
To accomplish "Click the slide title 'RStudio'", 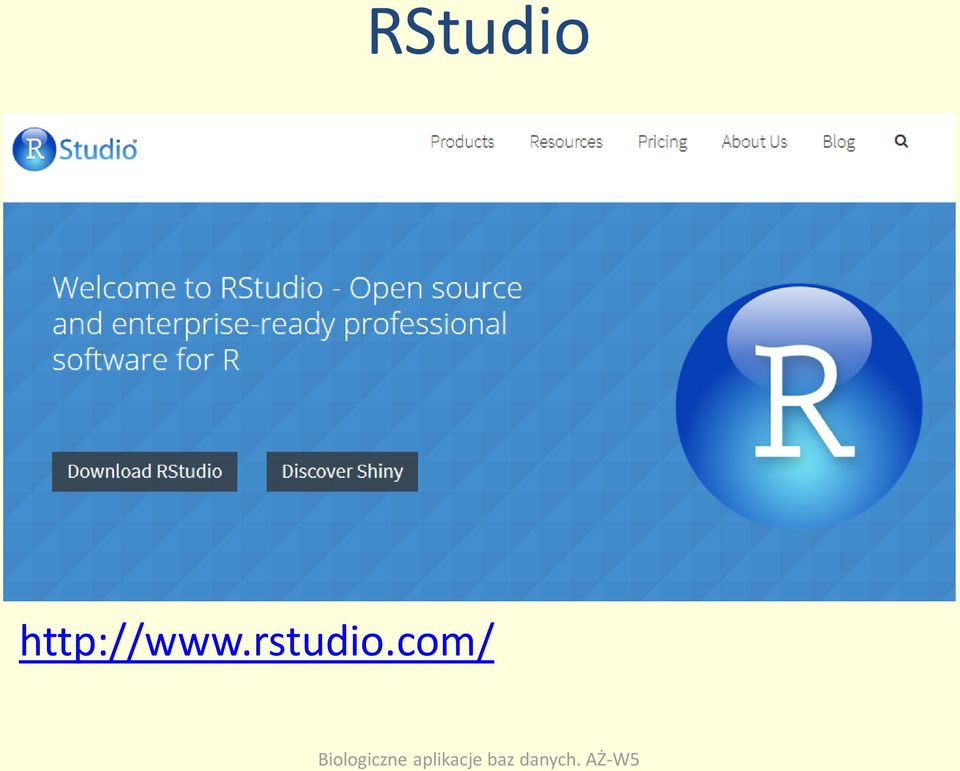I will click(479, 31).
